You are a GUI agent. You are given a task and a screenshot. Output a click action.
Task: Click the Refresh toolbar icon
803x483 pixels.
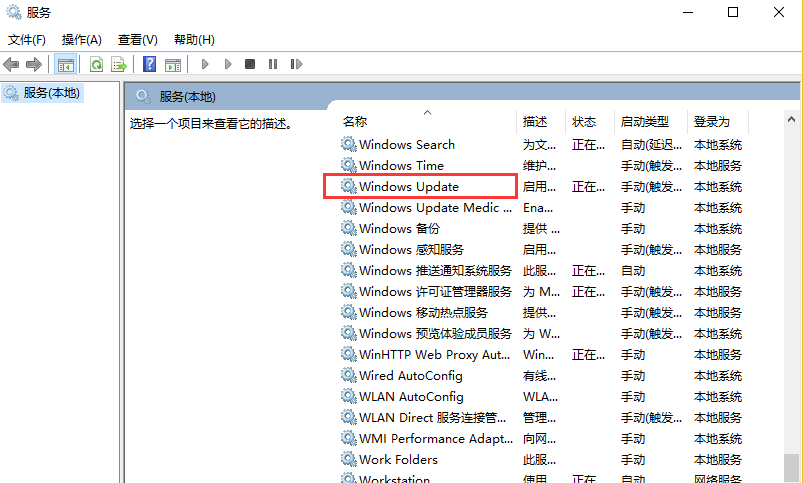coord(96,64)
